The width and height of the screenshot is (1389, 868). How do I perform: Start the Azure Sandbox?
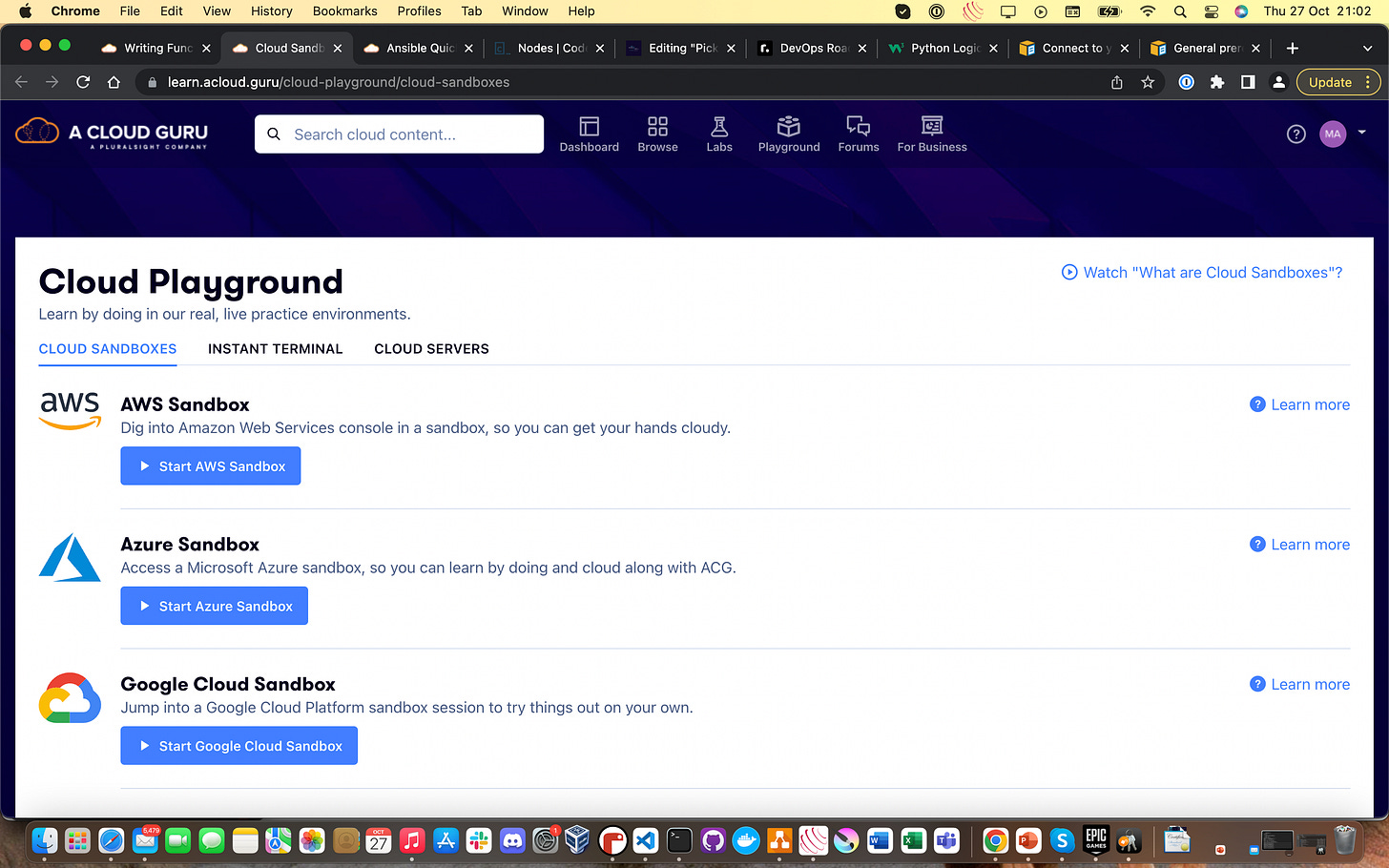(214, 607)
